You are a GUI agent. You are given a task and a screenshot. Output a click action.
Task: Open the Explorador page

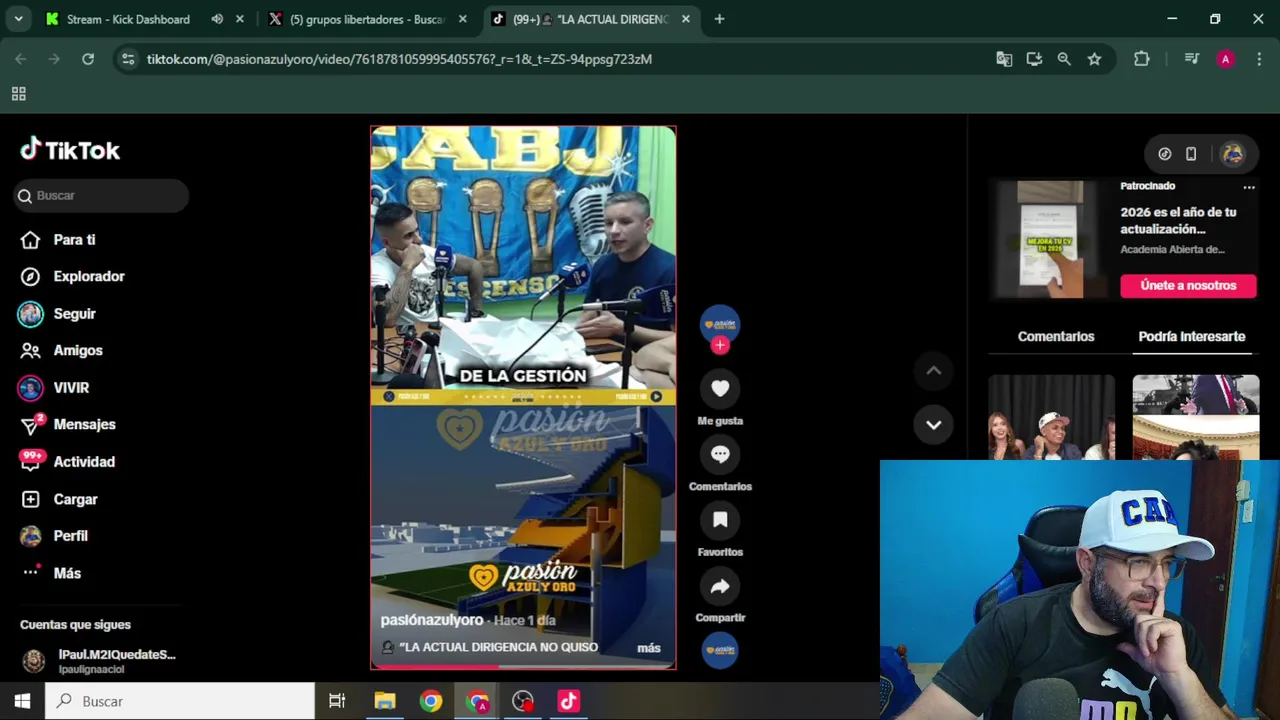[x=72, y=276]
